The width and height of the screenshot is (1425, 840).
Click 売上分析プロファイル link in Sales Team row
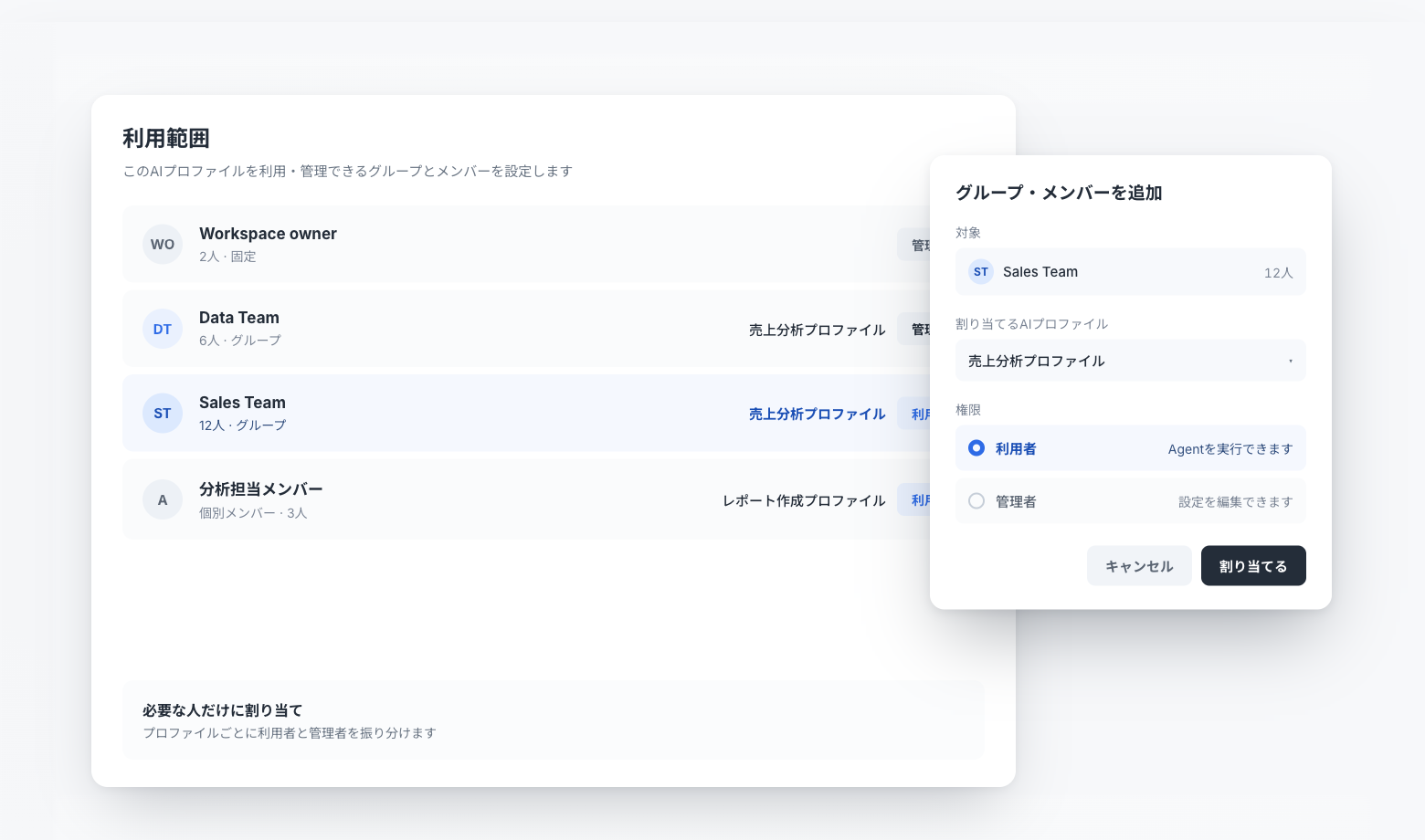(x=818, y=414)
